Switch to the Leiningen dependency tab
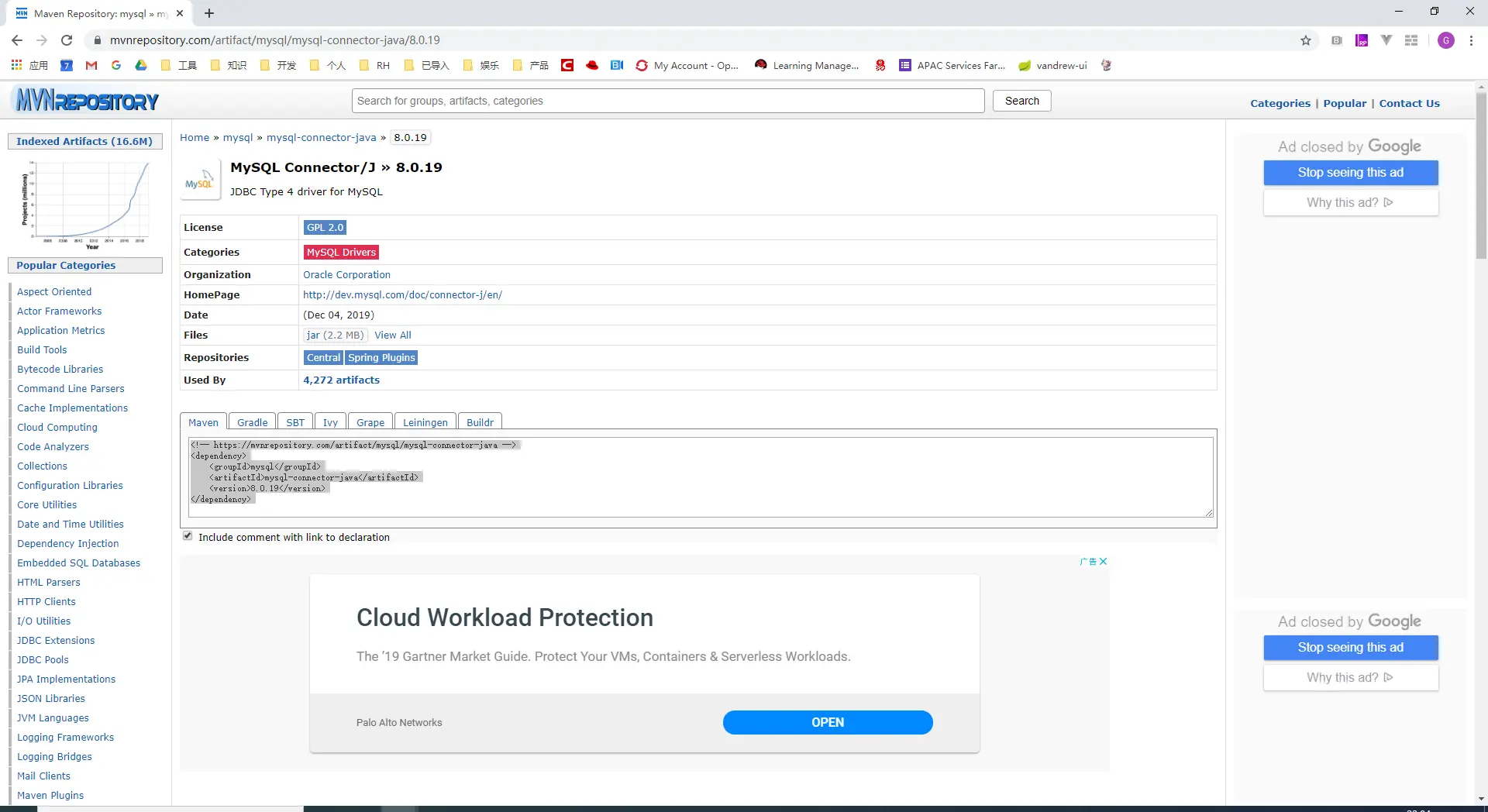Viewport: 1488px width, 812px height. pos(425,422)
